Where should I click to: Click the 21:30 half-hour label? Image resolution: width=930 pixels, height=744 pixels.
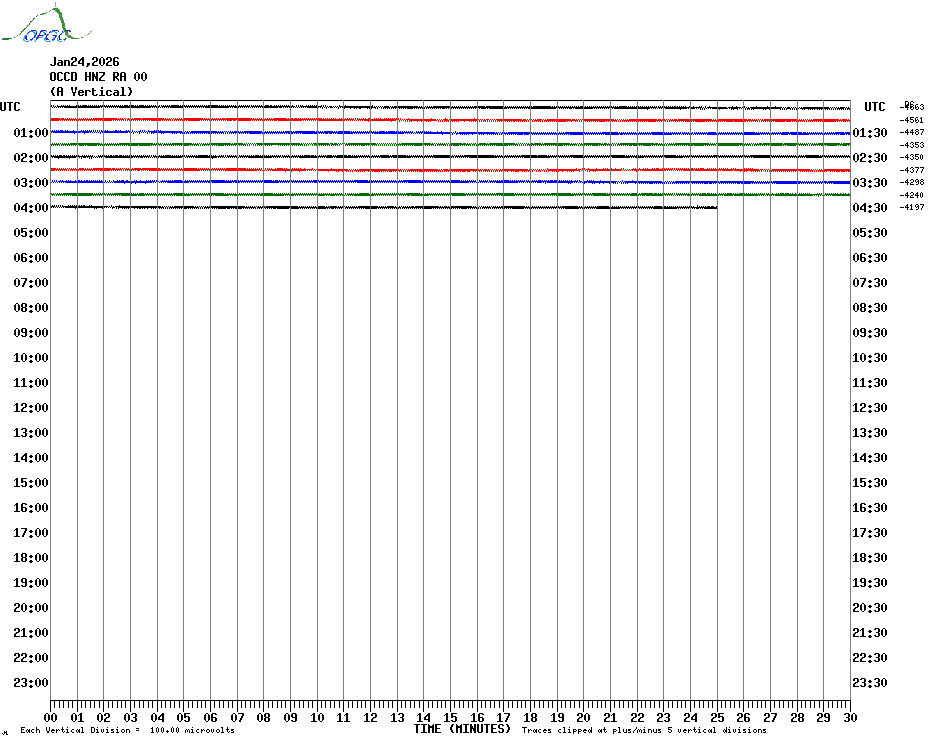point(870,632)
